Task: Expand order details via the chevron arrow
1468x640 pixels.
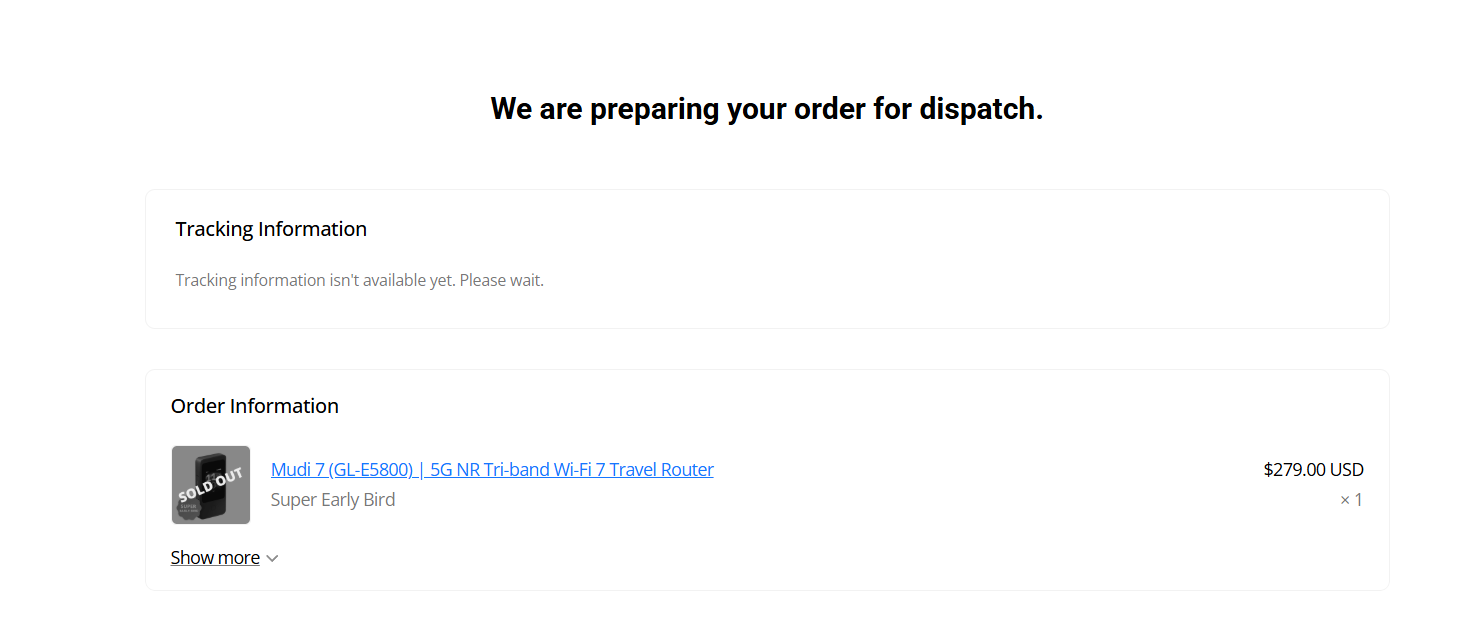Action: pos(272,558)
